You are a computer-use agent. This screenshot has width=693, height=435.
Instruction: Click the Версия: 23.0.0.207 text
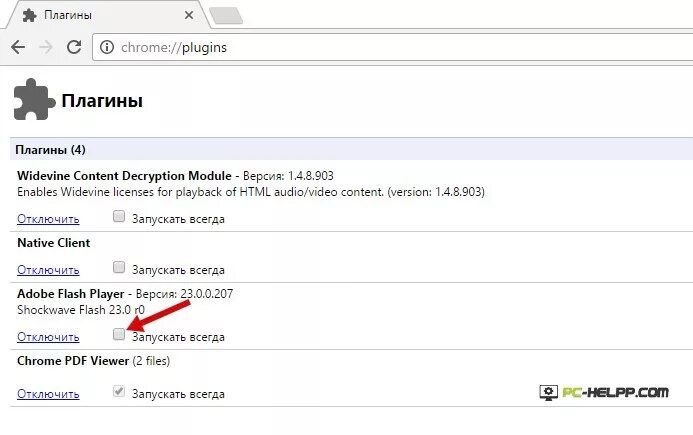click(184, 294)
